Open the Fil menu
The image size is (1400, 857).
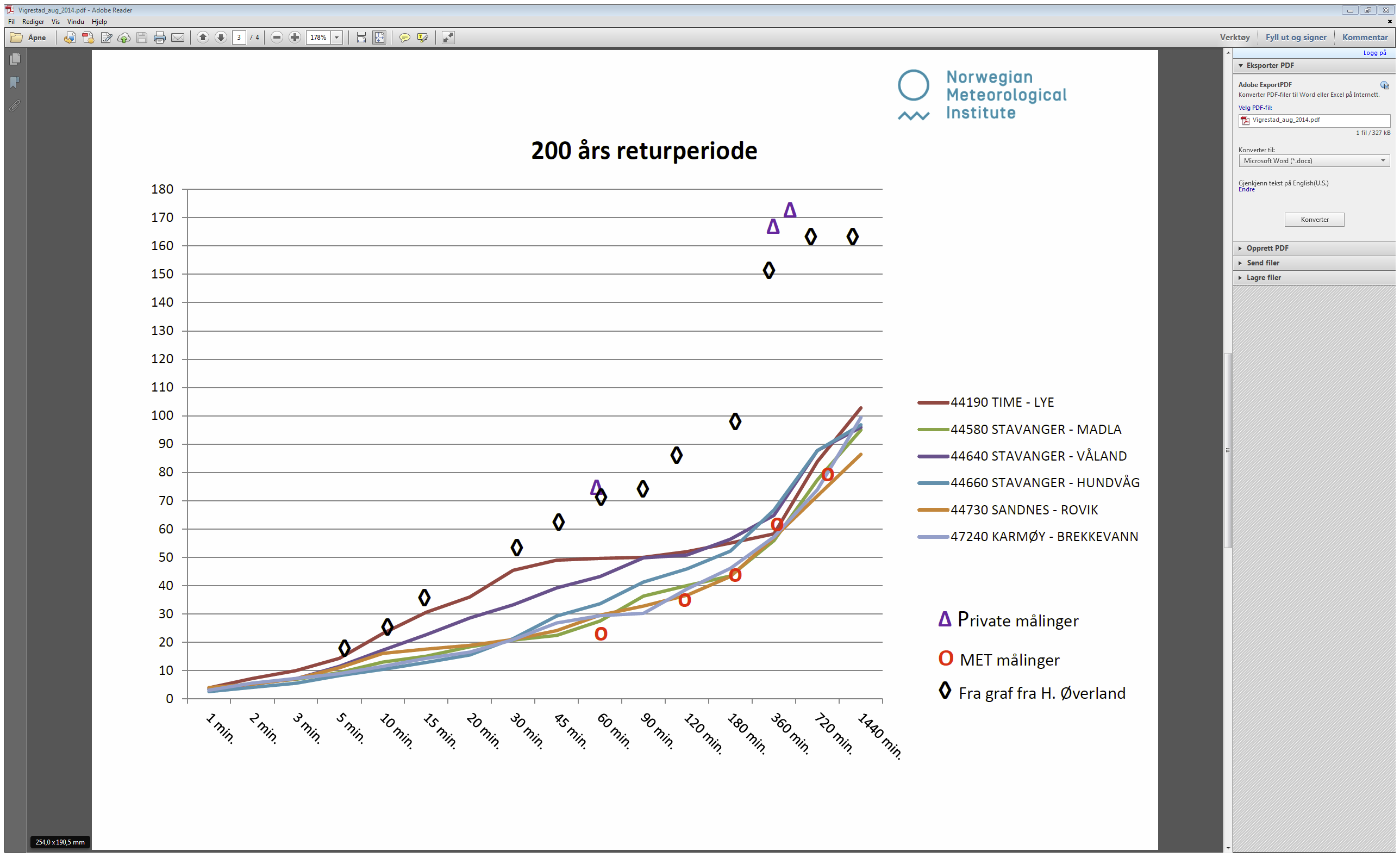(x=11, y=22)
